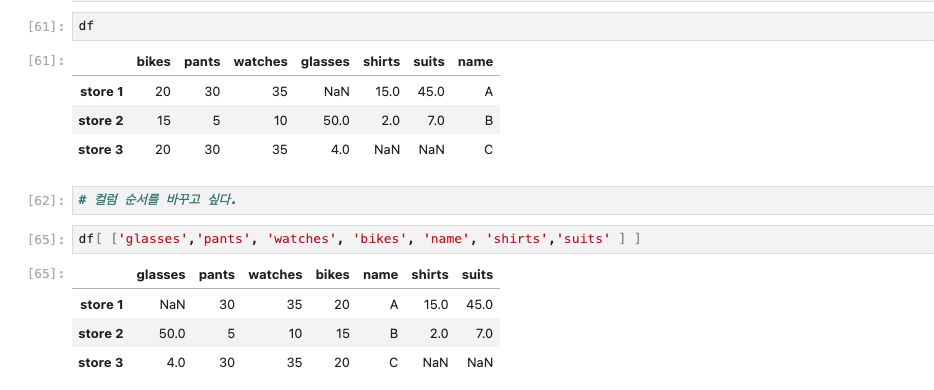This screenshot has height=390, width=934.
Task: Click the 50.0 glasses value in the [61] output table
Action: 337,121
